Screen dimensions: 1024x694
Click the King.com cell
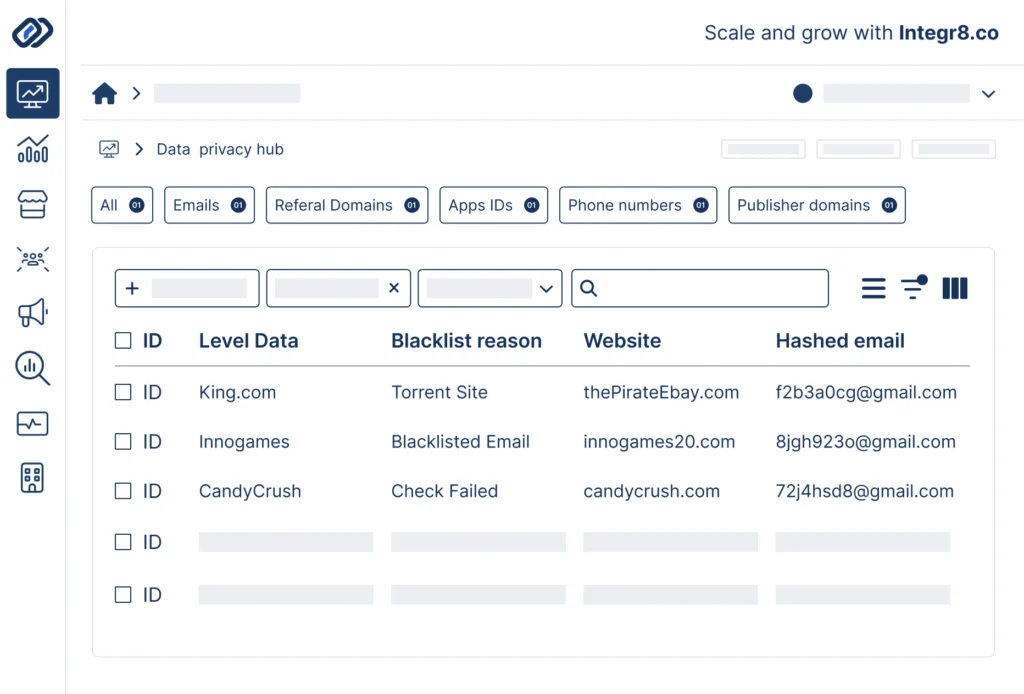[x=238, y=392]
